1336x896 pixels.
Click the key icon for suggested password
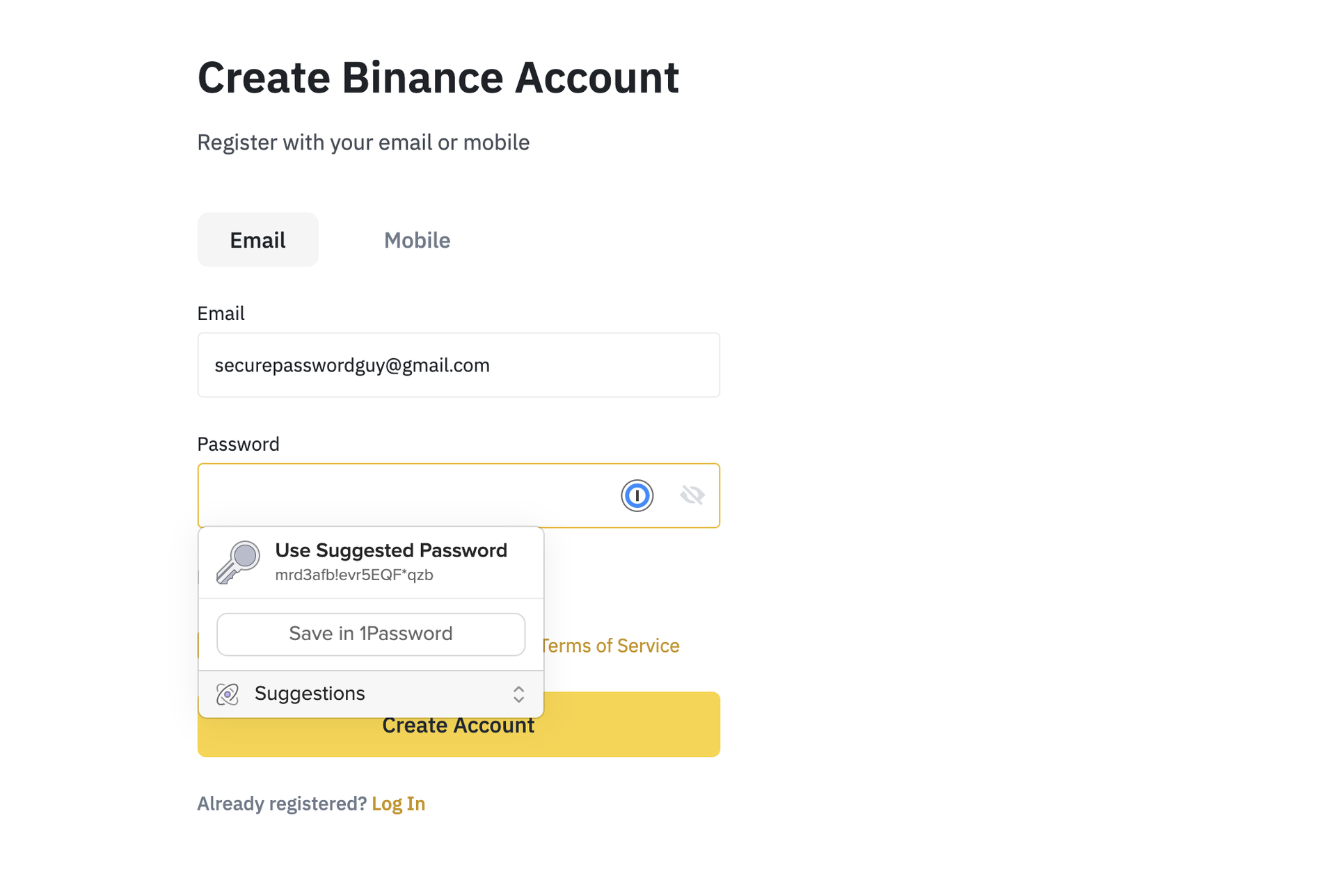pyautogui.click(x=236, y=561)
